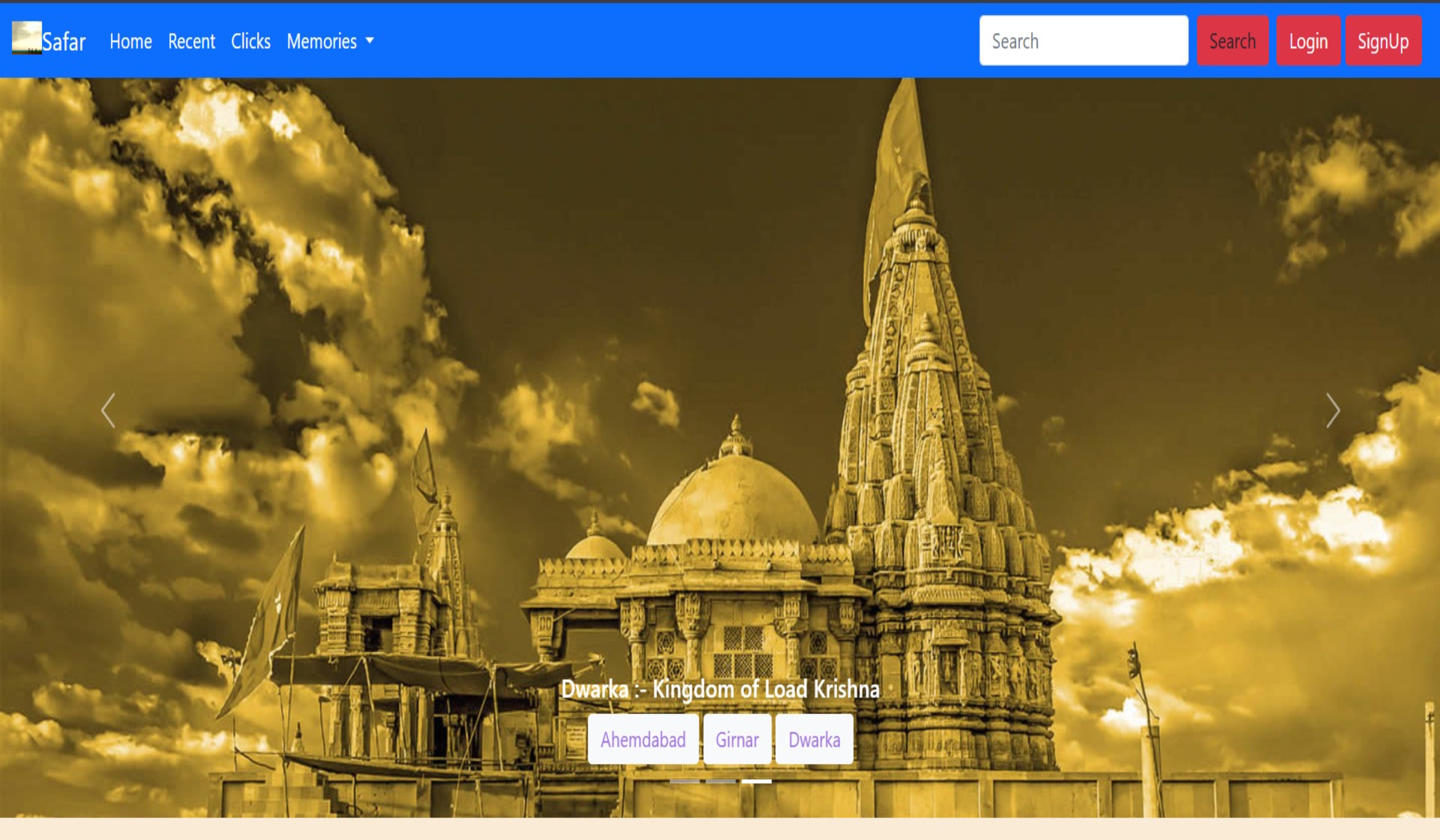The image size is (1440, 840).
Task: Open the Ahemdabad destination button
Action: click(x=643, y=739)
